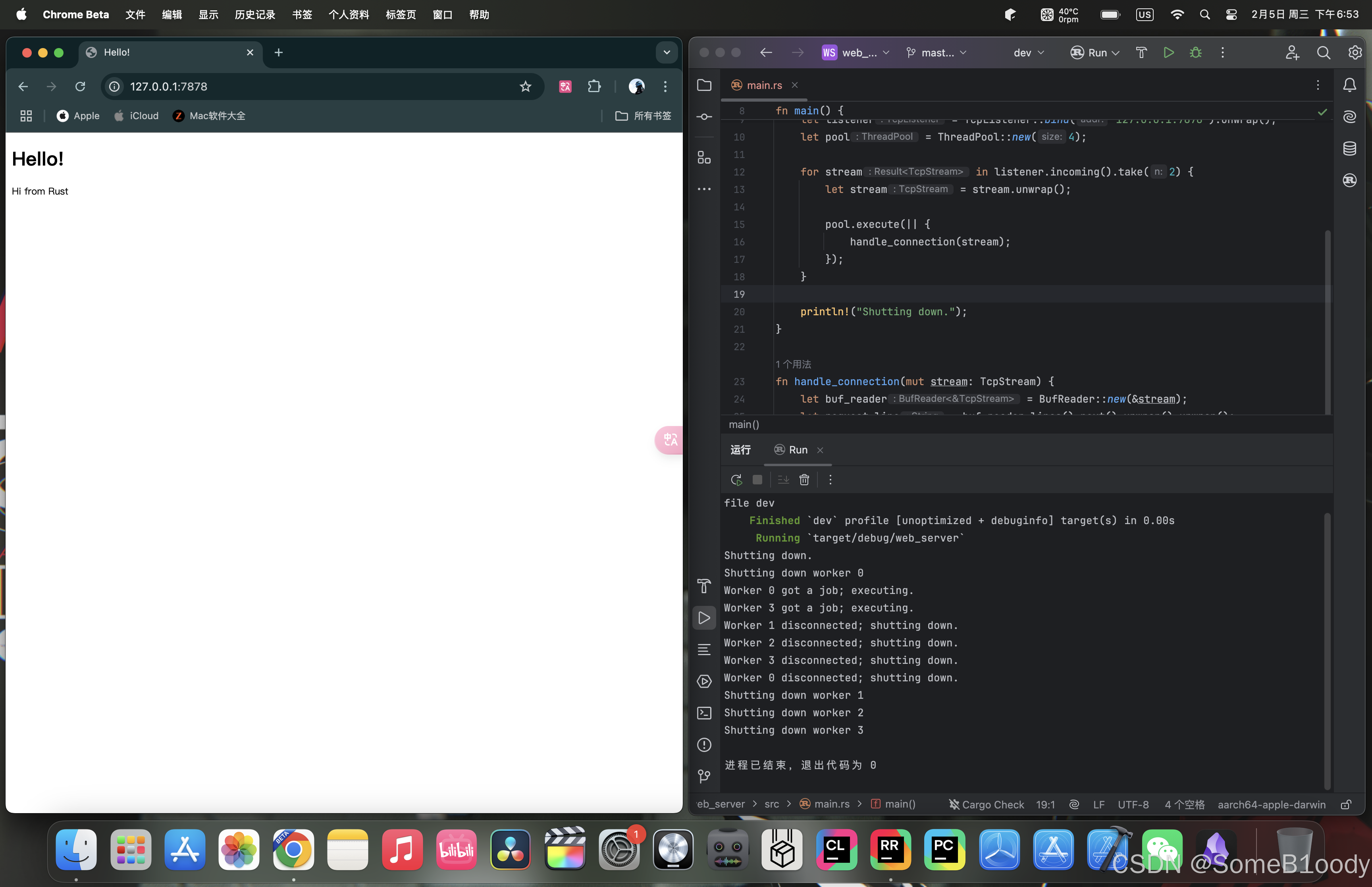1372x887 pixels.
Task: Toggle the Run tool window sidebar button
Action: click(704, 618)
